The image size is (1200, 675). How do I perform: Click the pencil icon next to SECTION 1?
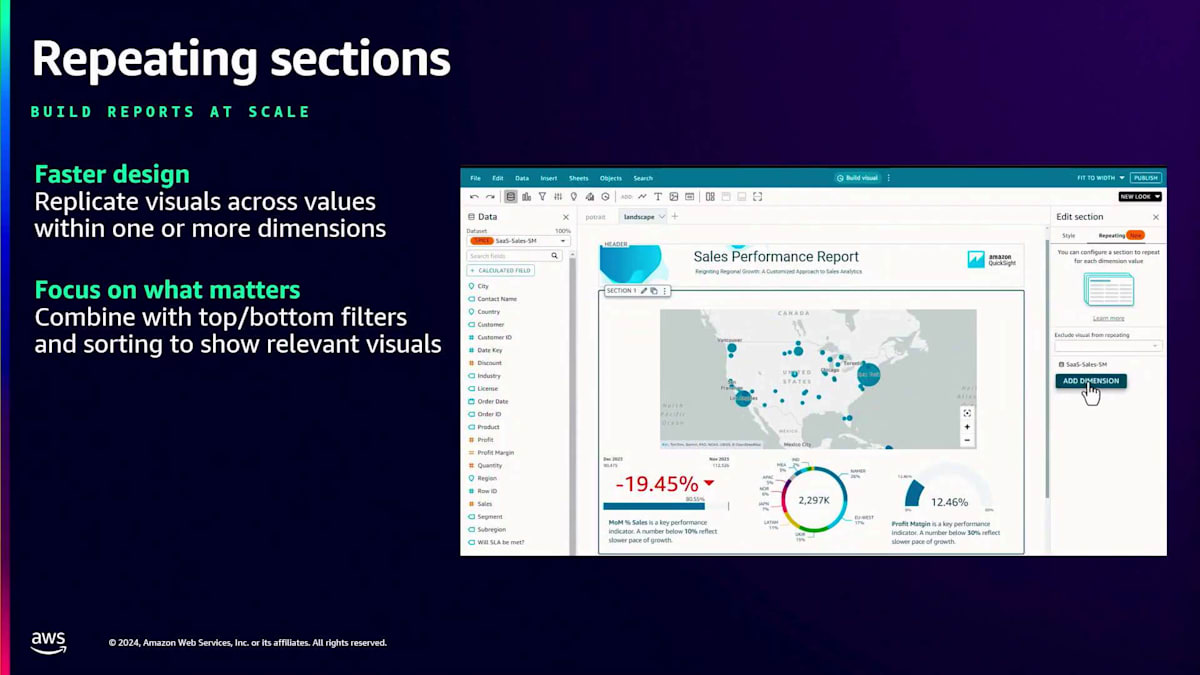[x=644, y=291]
